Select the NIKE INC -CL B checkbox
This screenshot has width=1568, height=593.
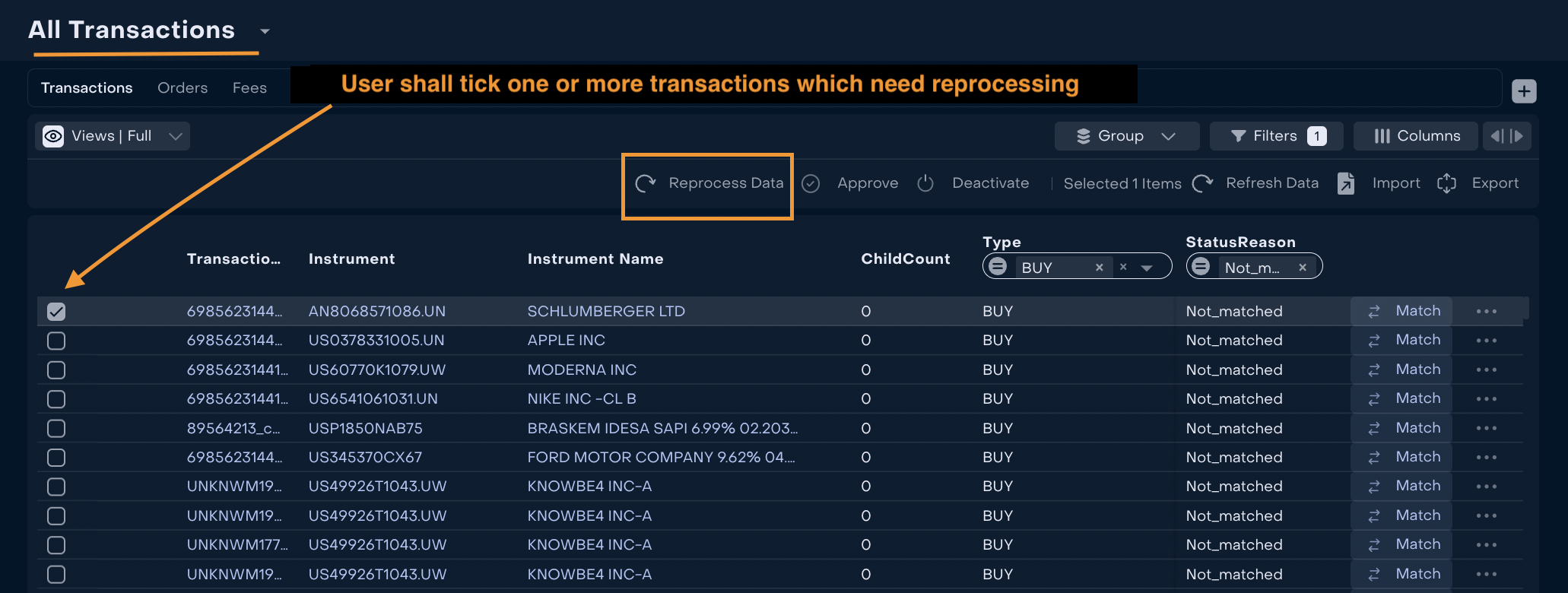tap(56, 399)
